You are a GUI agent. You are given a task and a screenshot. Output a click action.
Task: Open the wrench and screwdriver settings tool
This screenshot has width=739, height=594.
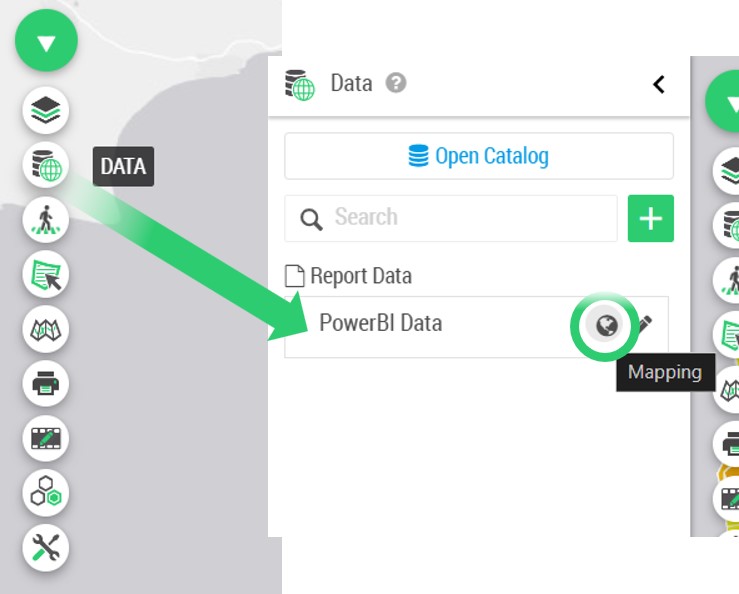tap(46, 548)
